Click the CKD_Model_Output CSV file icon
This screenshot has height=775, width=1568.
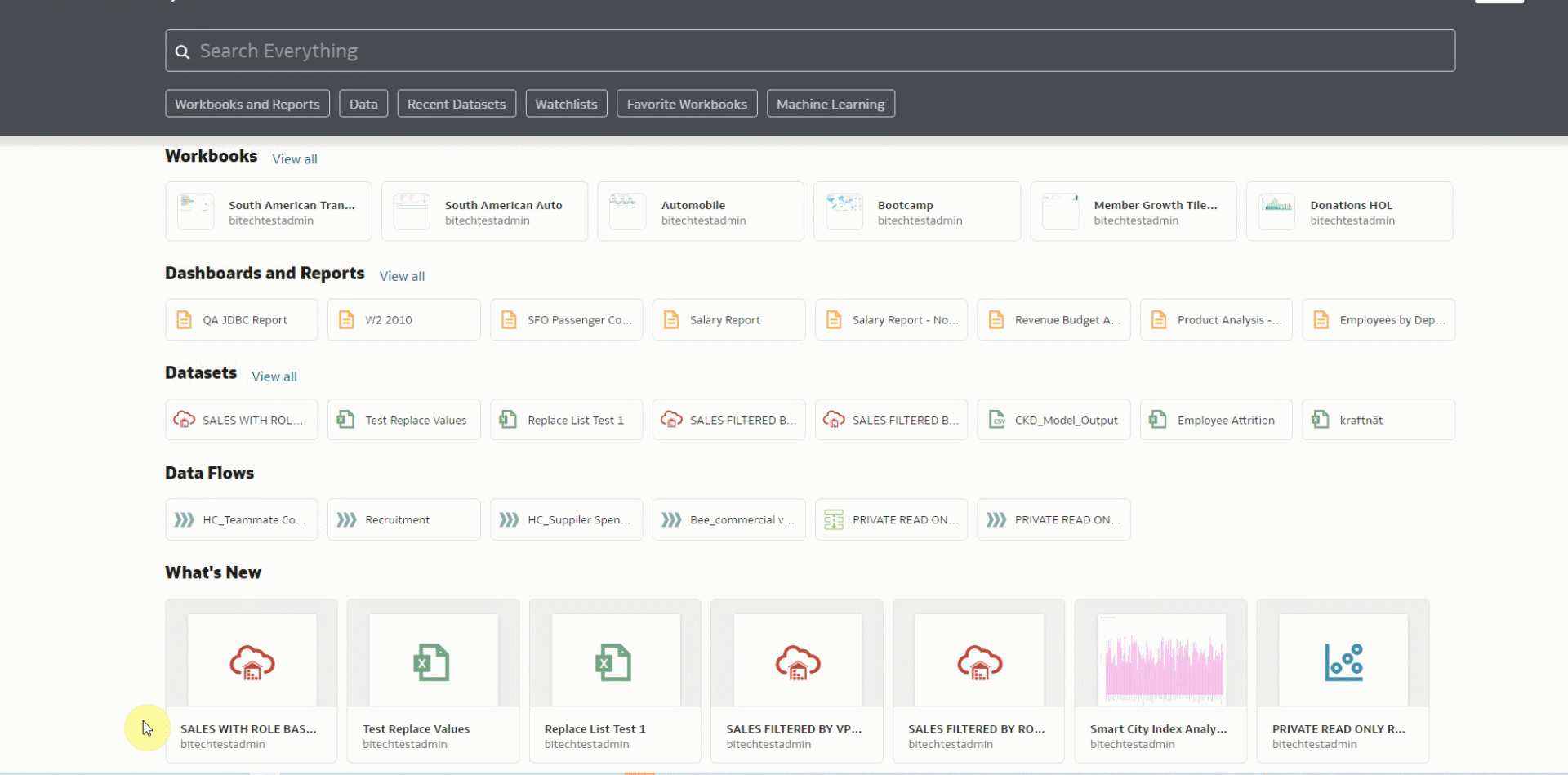[x=996, y=419]
